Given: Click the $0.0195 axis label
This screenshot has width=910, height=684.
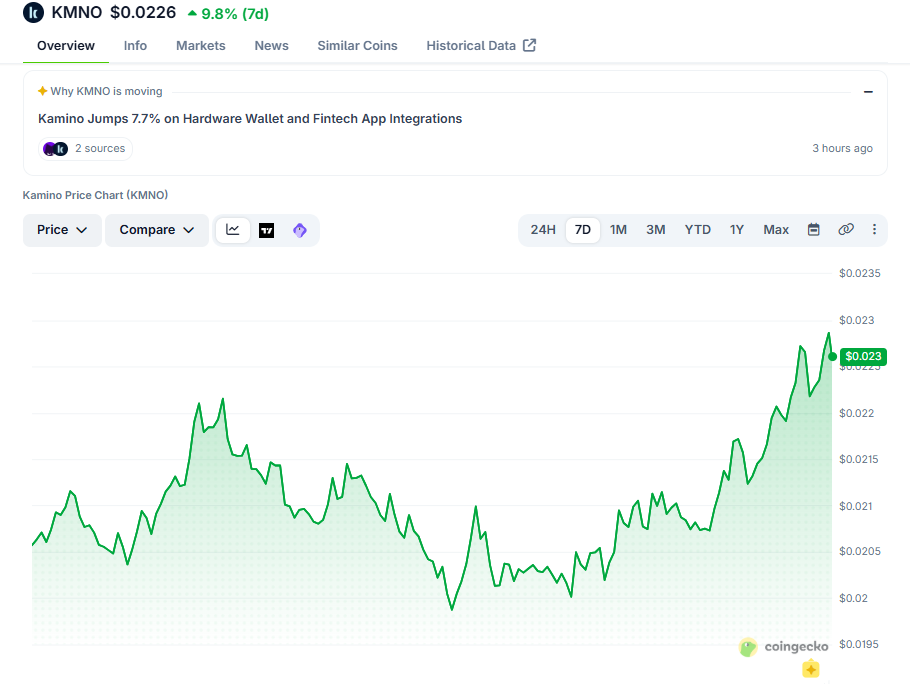Looking at the screenshot, I should pos(858,644).
